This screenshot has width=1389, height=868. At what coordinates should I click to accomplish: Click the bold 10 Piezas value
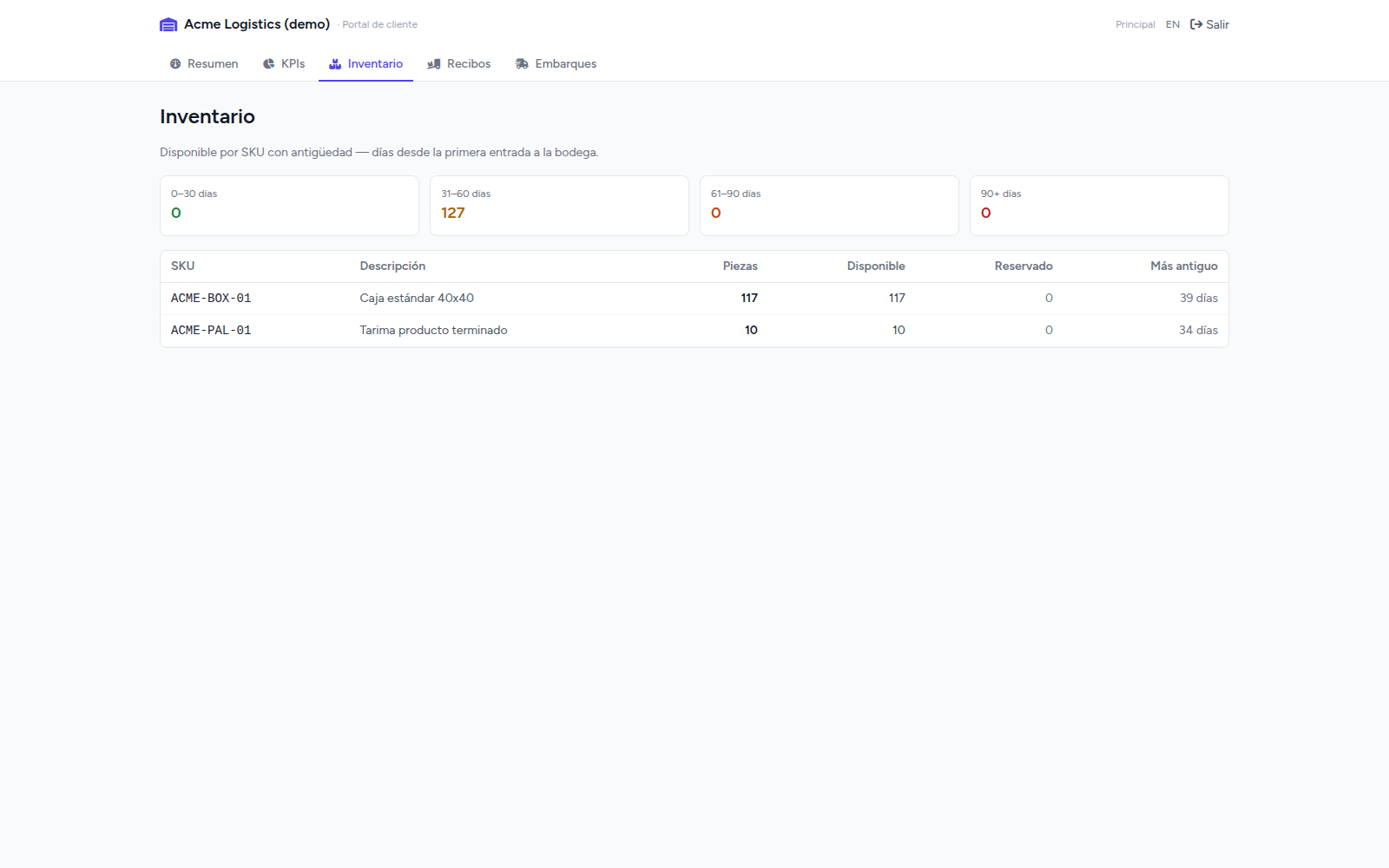(751, 331)
